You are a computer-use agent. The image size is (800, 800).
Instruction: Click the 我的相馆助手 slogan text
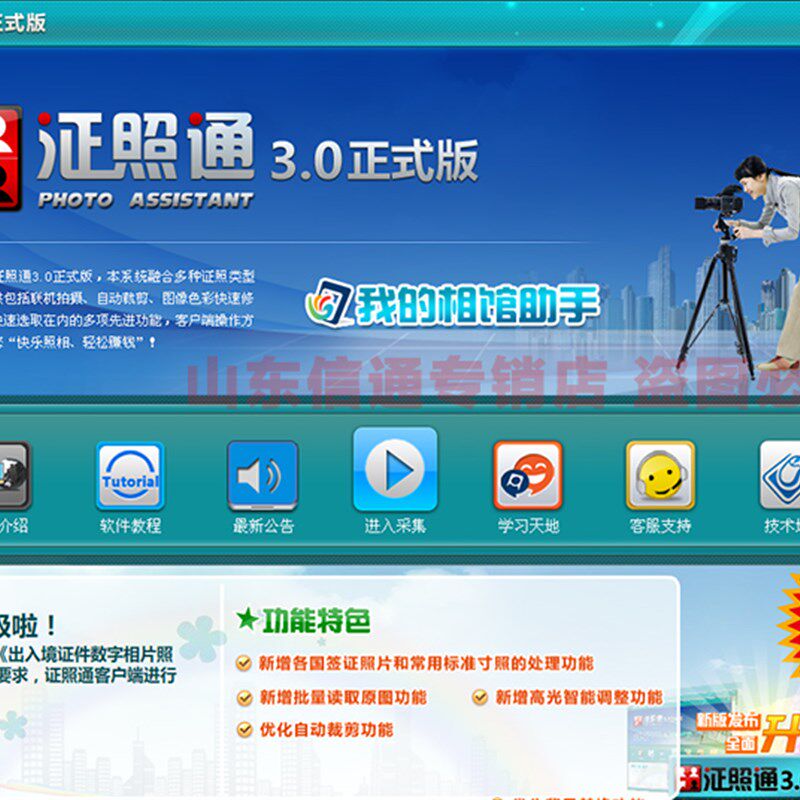477,305
